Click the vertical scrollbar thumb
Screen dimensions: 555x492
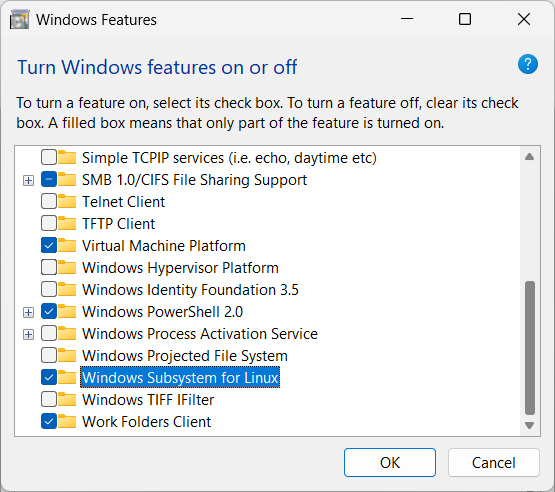pyautogui.click(x=530, y=348)
